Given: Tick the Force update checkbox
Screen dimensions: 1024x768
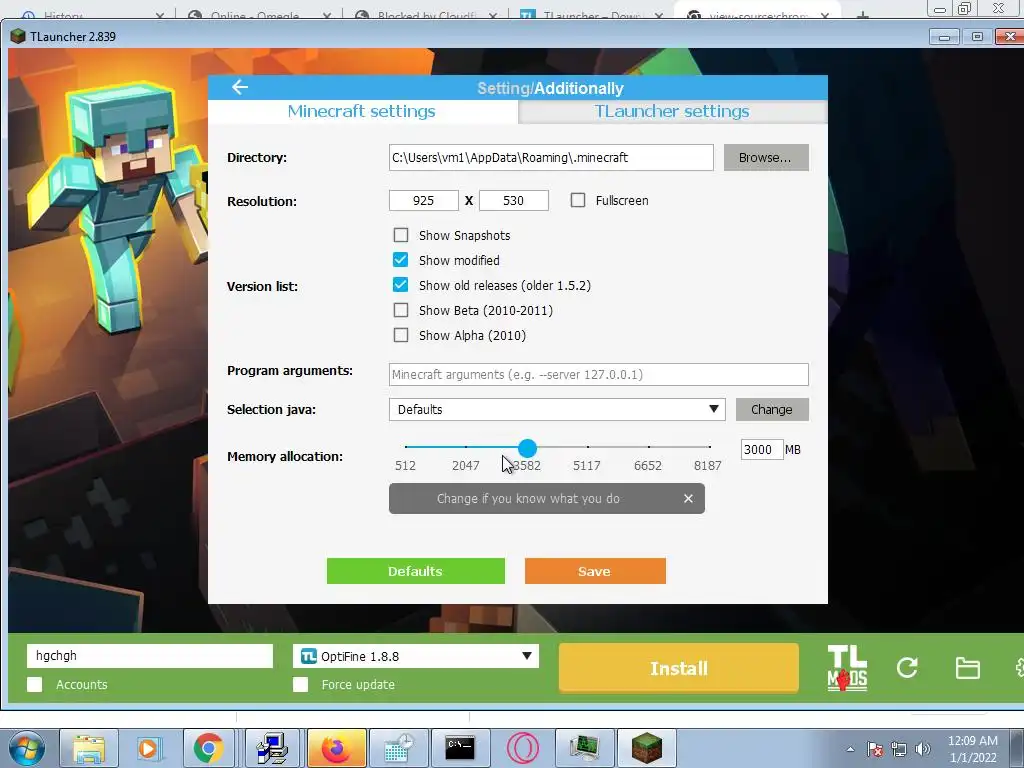Looking at the screenshot, I should [x=300, y=684].
